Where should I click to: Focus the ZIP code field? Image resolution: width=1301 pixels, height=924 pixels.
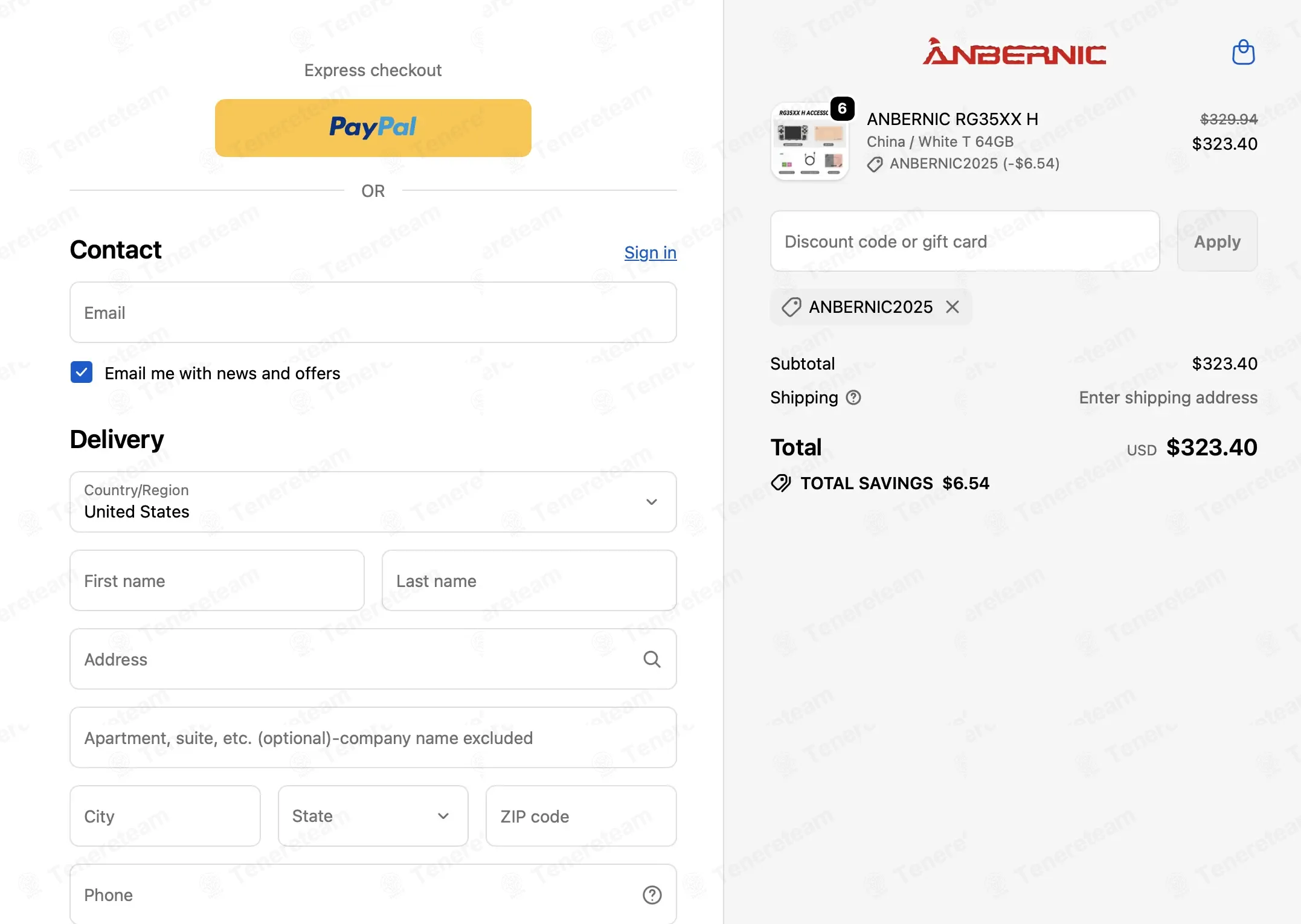coord(581,816)
